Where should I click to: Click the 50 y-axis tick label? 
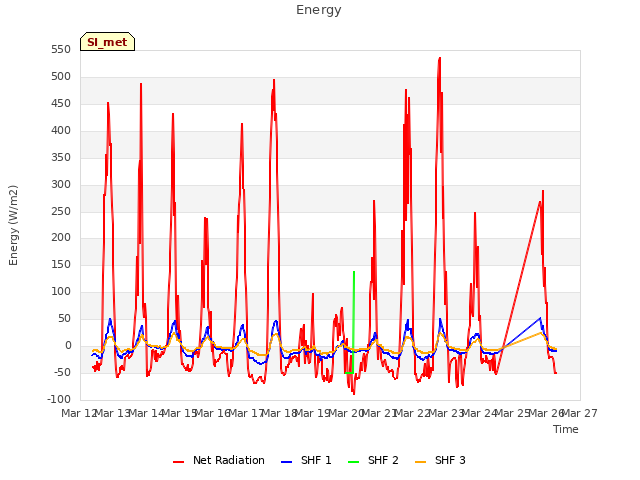pyautogui.click(x=64, y=318)
